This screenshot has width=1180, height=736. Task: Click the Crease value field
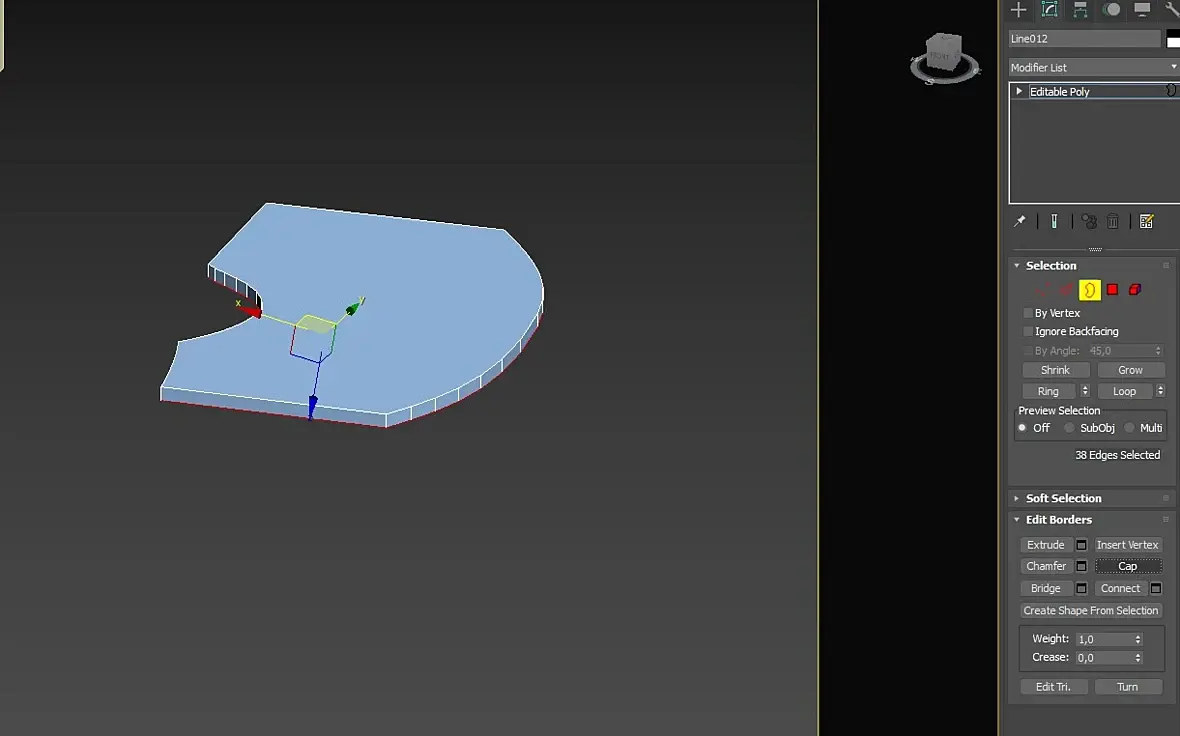(x=1103, y=658)
